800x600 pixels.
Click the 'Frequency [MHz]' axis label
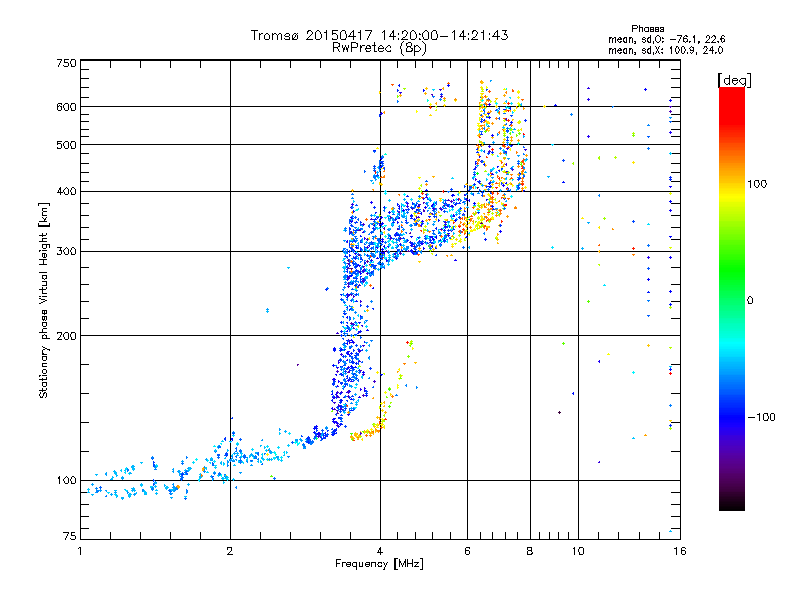point(379,564)
